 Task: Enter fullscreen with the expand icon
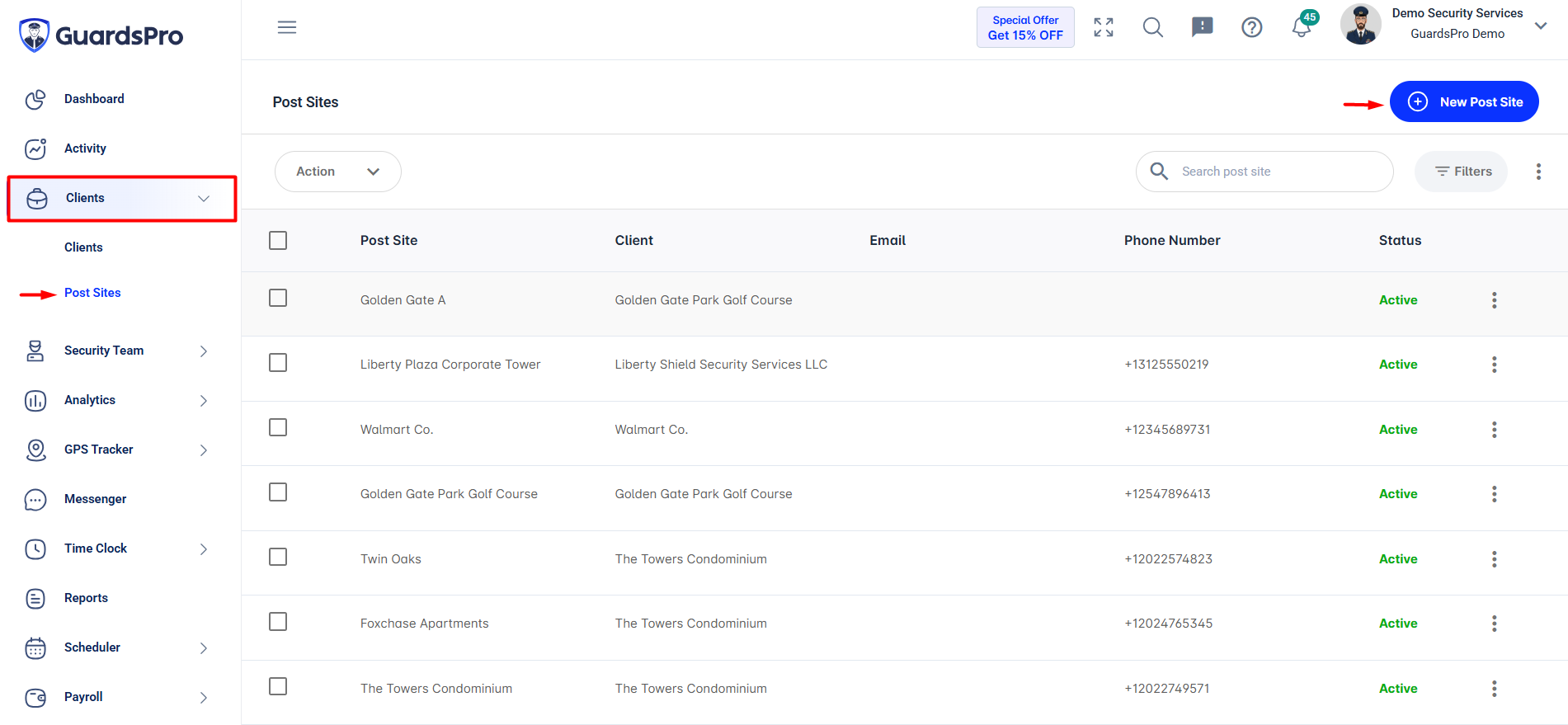(x=1104, y=27)
